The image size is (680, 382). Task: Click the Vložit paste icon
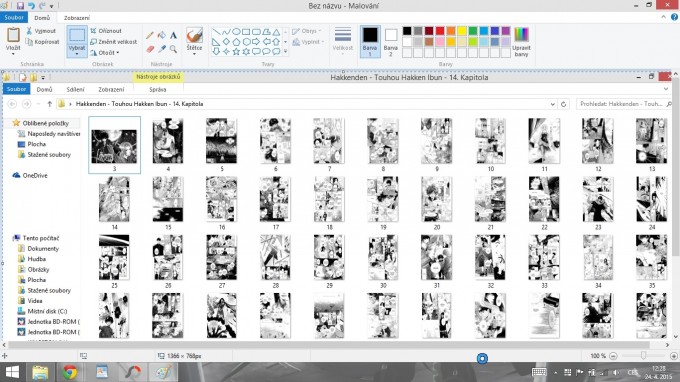(13, 36)
